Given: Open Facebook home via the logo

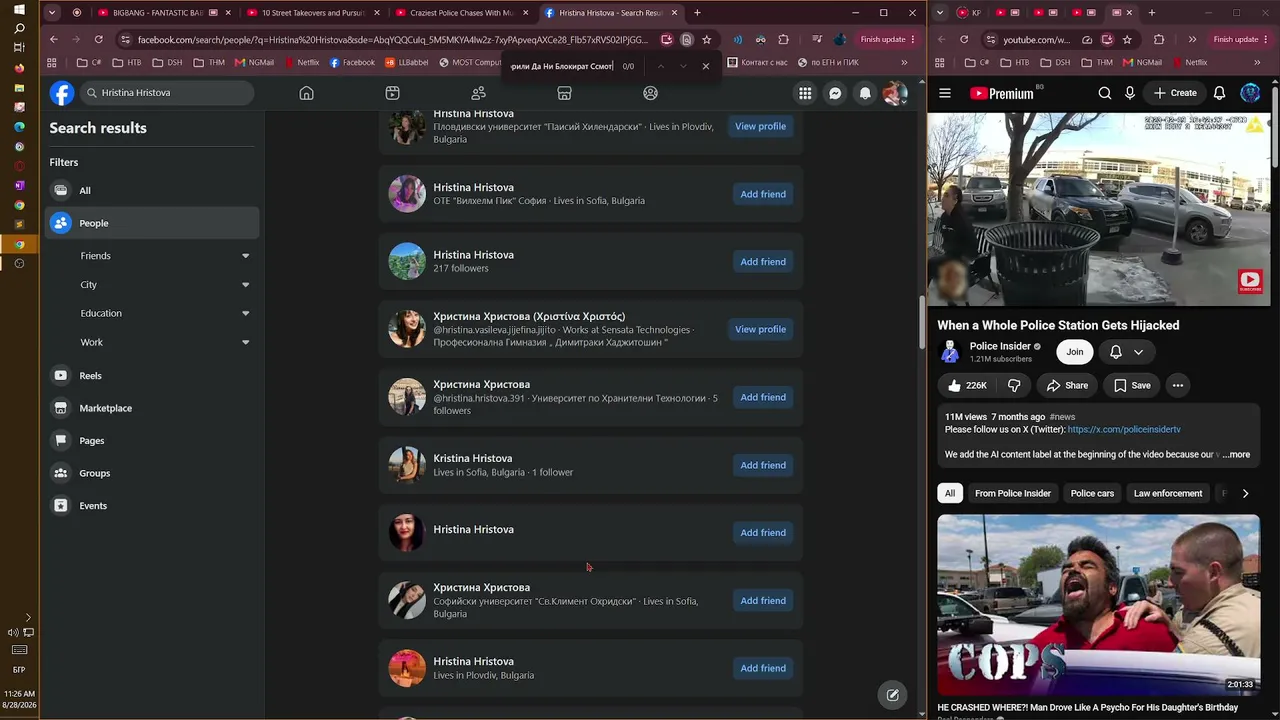Looking at the screenshot, I should pos(62,93).
